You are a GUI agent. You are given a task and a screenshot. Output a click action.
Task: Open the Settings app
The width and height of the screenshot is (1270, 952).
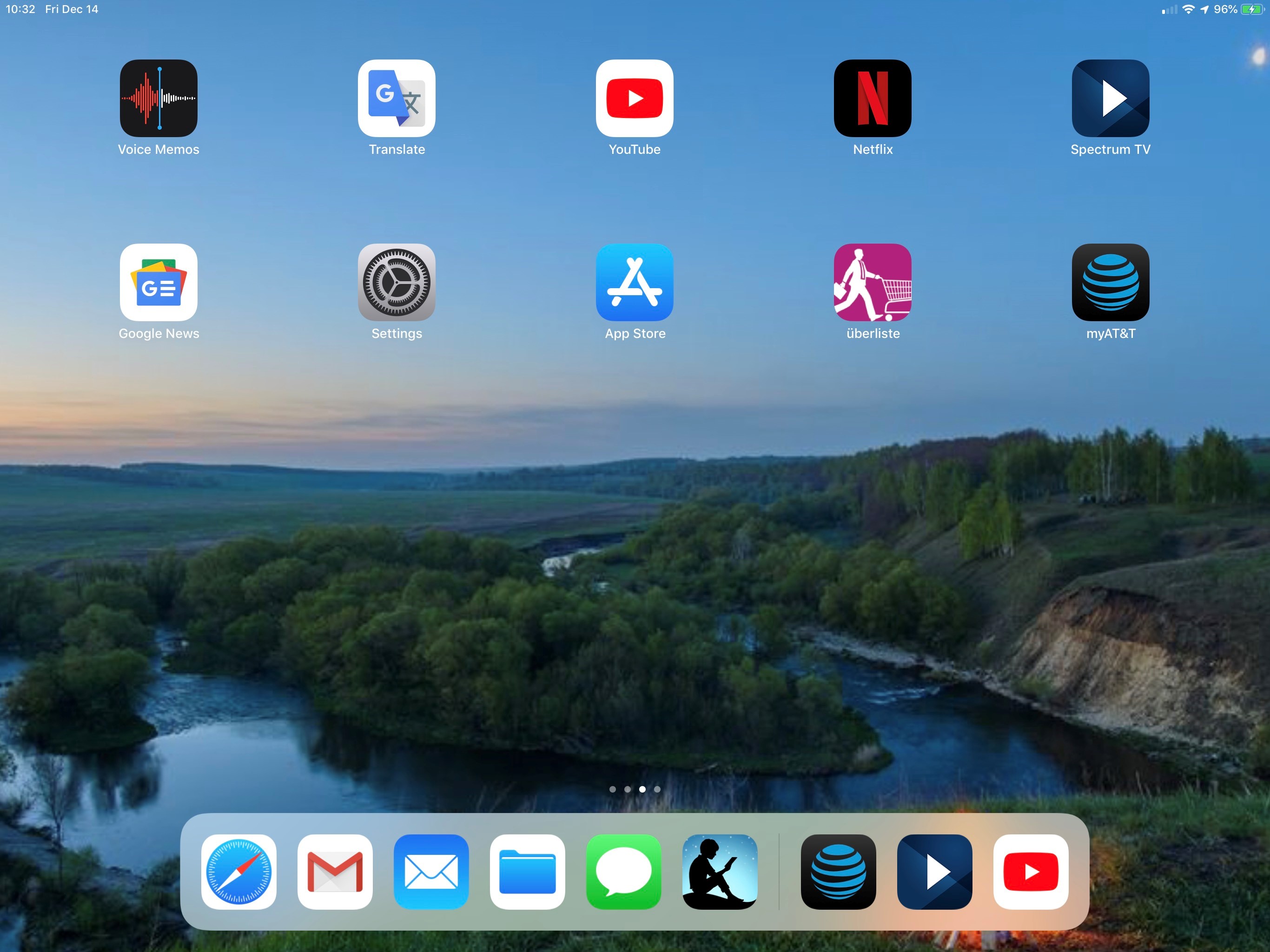coord(397,283)
